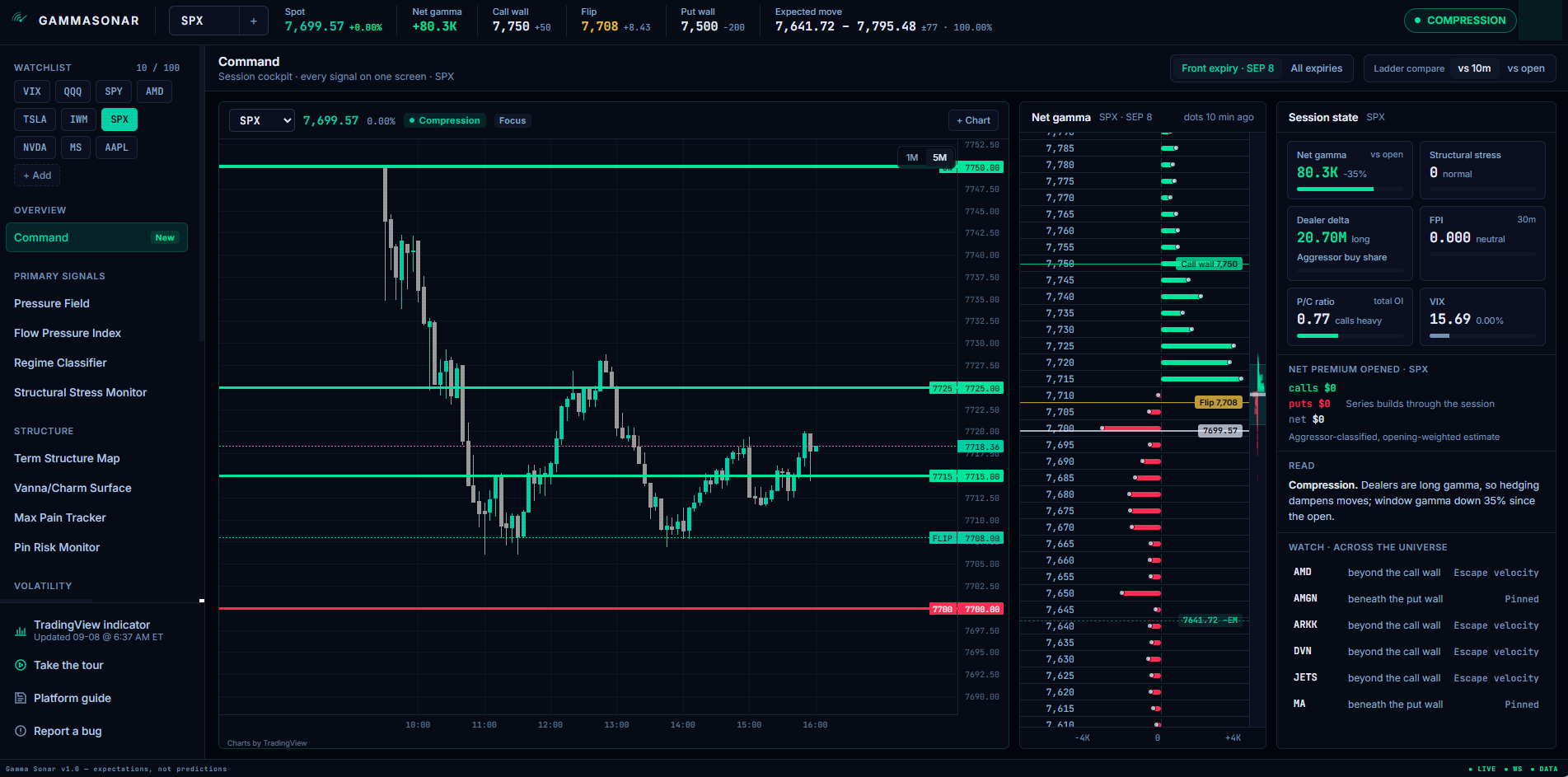Open Max Pain Tracker page

[x=59, y=517]
